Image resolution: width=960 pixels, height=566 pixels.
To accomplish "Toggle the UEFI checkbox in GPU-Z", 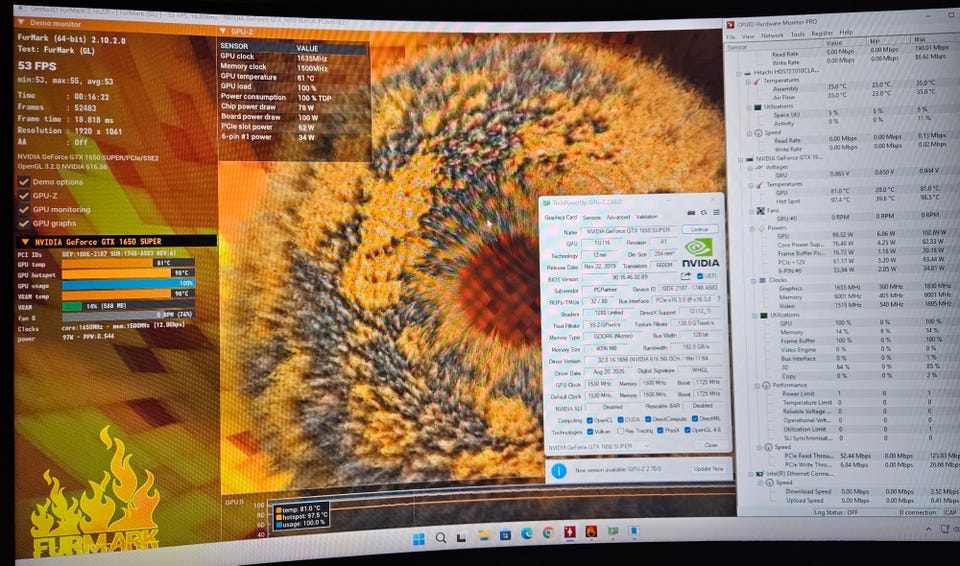I will [700, 276].
